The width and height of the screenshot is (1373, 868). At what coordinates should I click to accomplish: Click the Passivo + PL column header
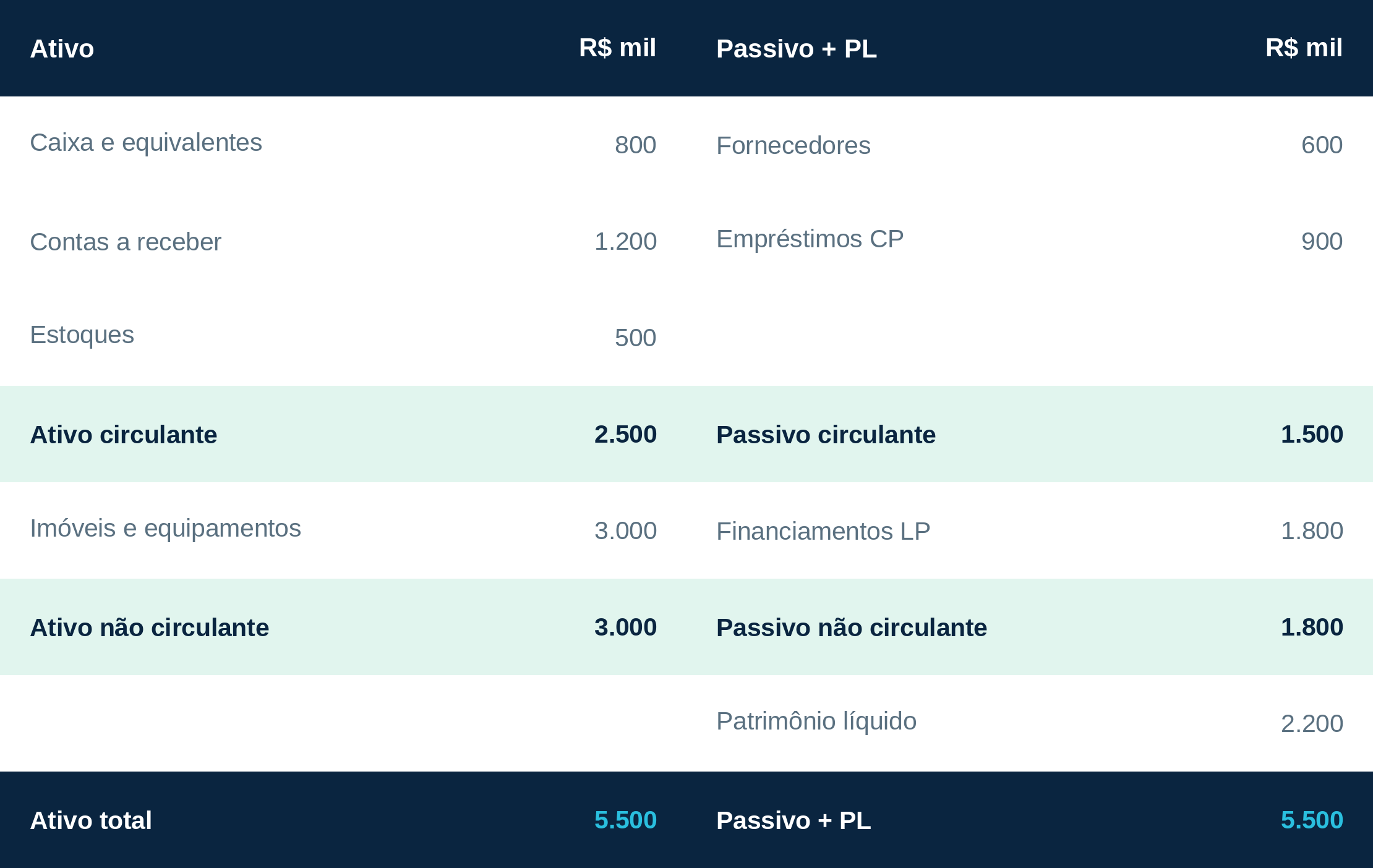point(797,49)
